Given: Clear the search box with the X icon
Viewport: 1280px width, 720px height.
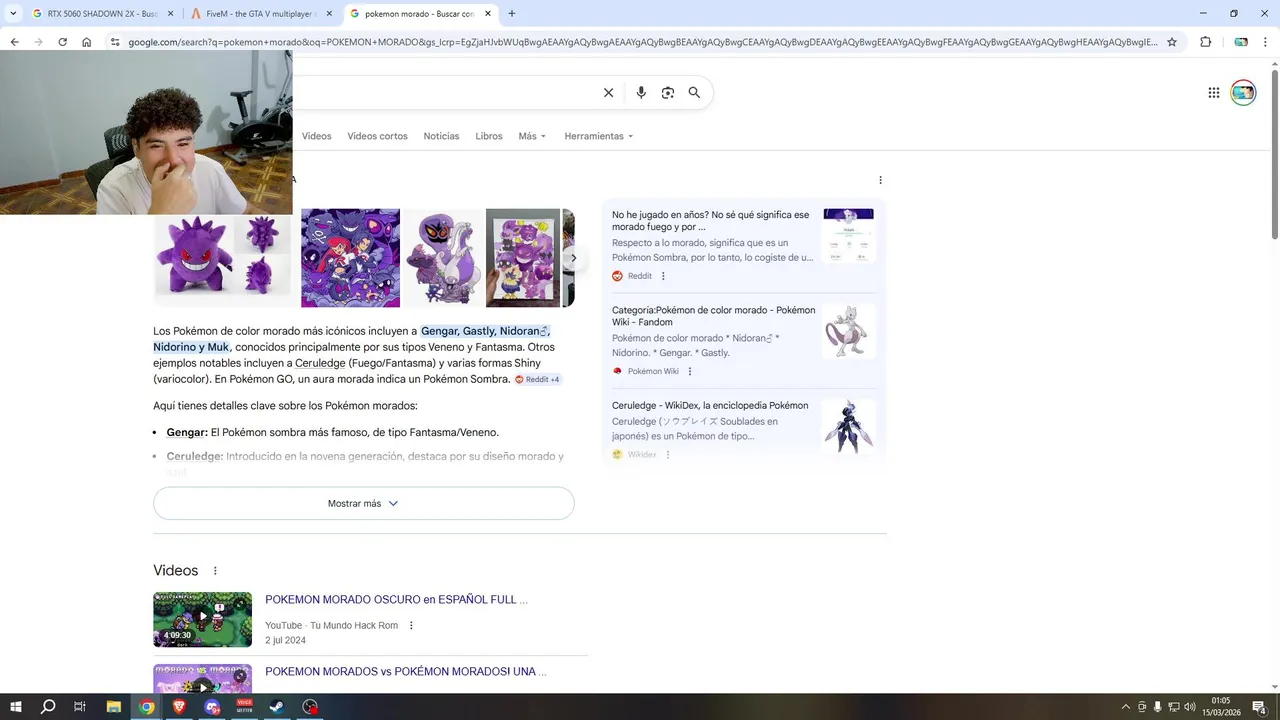Looking at the screenshot, I should 608,93.
